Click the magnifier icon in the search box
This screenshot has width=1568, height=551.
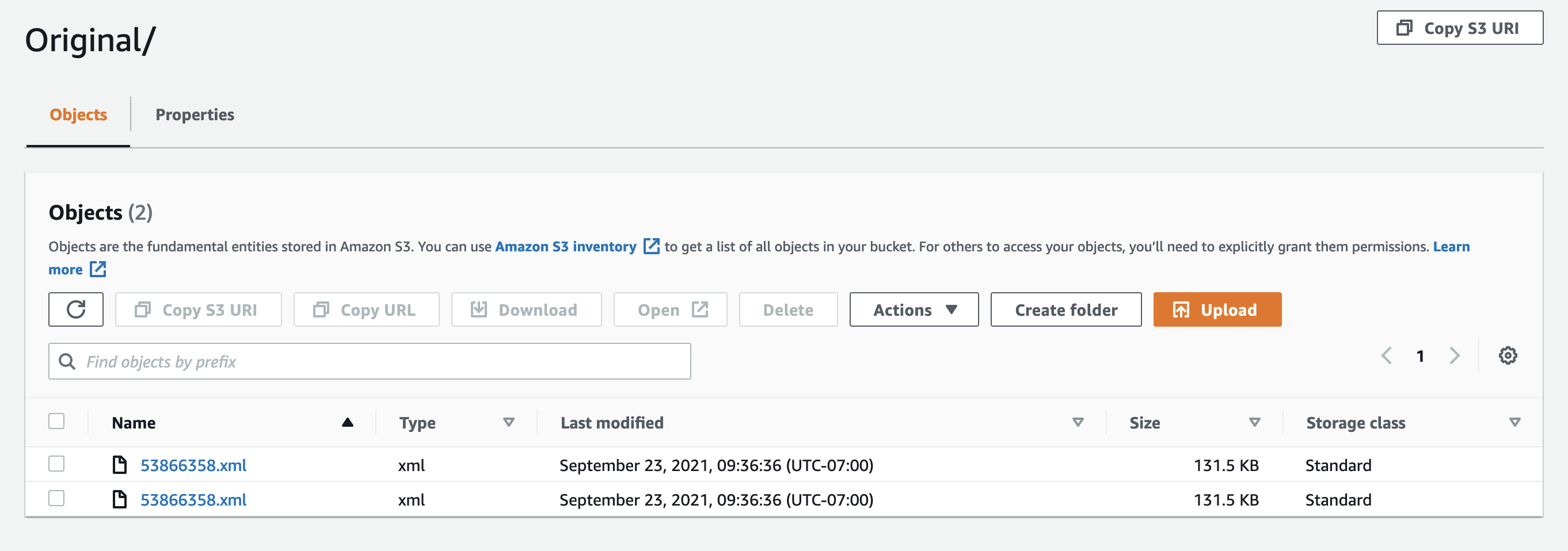(67, 361)
